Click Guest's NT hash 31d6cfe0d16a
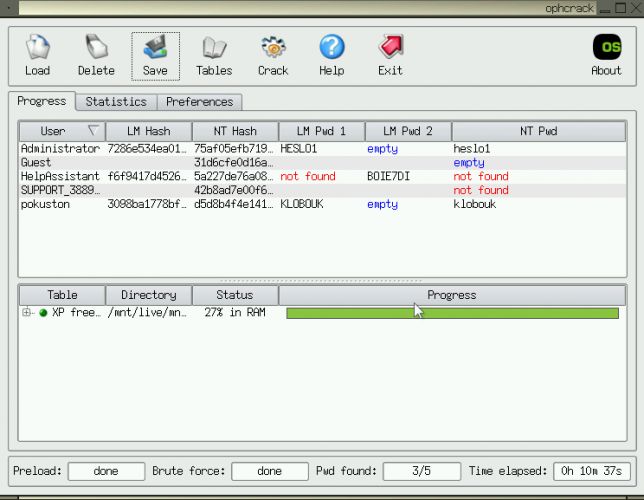 [233, 163]
